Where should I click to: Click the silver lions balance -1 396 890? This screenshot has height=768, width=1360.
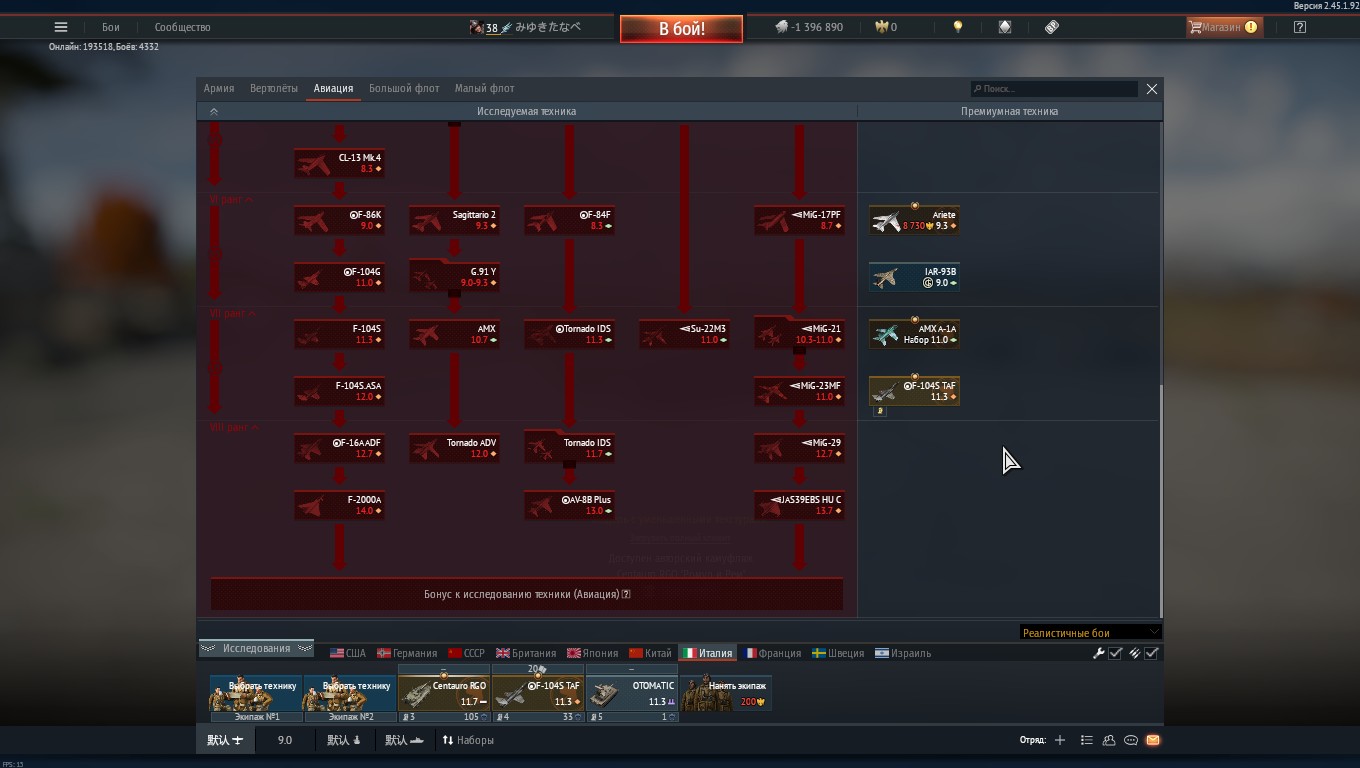pyautogui.click(x=809, y=27)
